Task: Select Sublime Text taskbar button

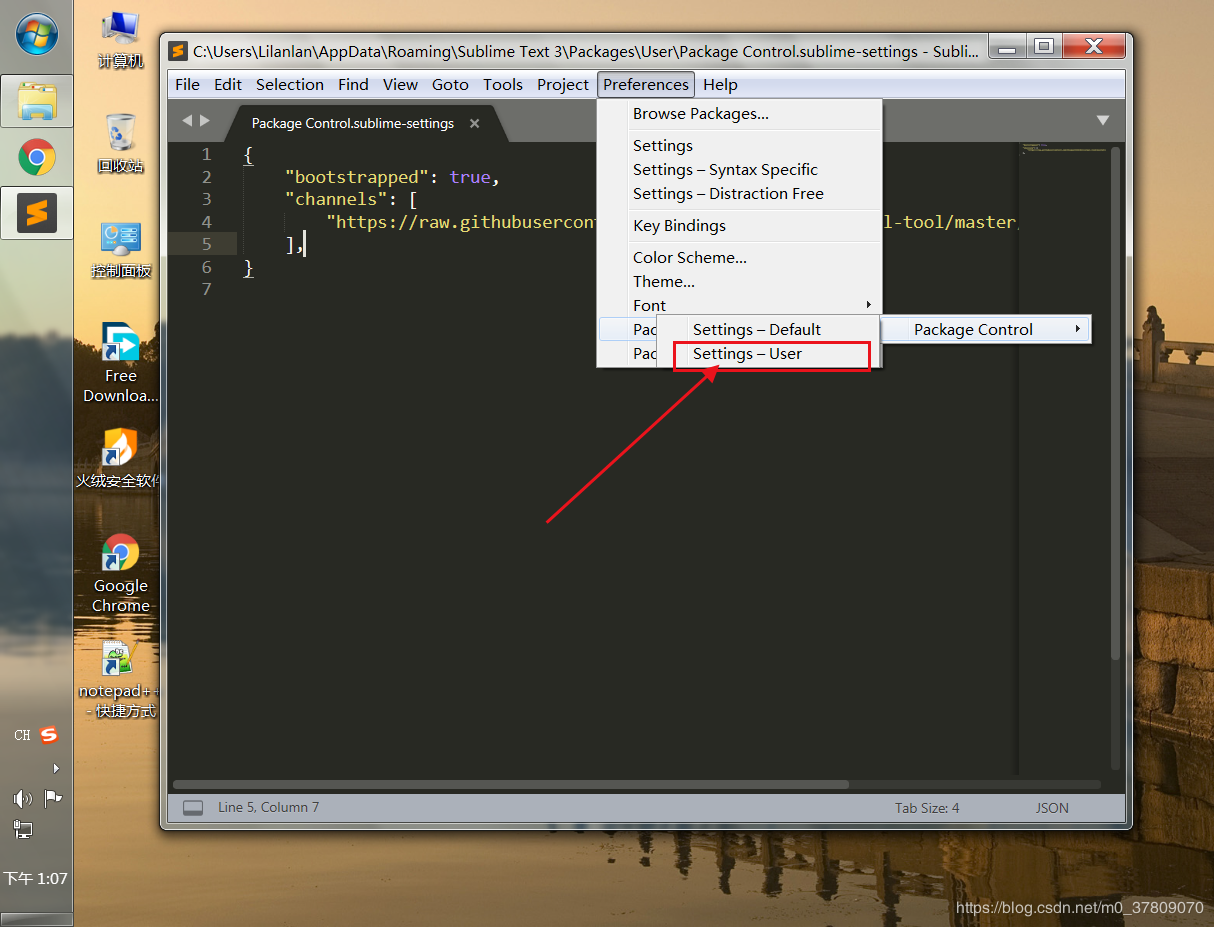Action: click(37, 213)
